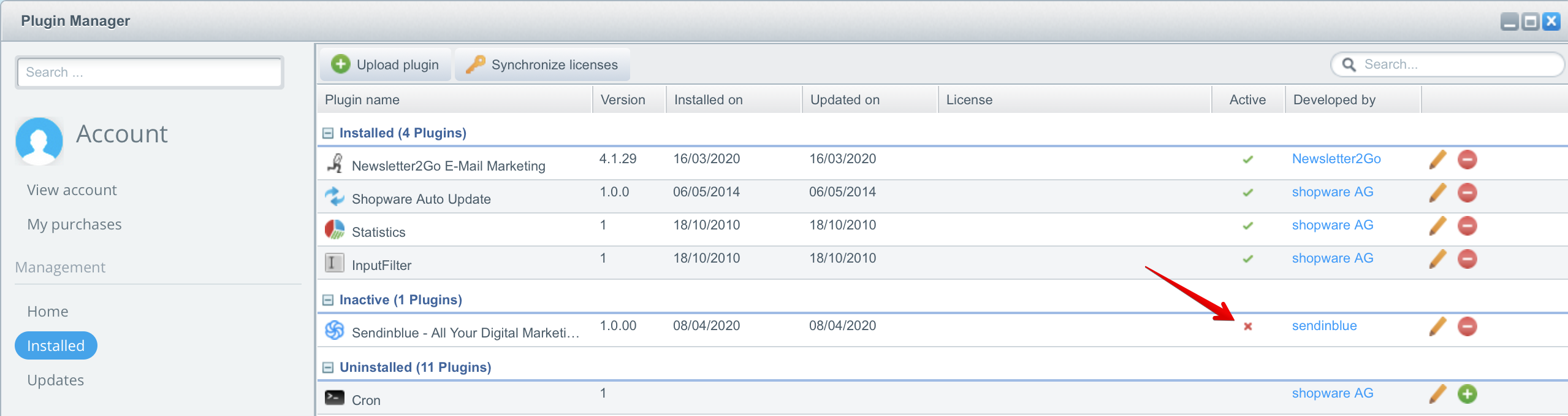Viewport: 1568px width, 416px height.
Task: Sort by Version column header
Action: 630,99
